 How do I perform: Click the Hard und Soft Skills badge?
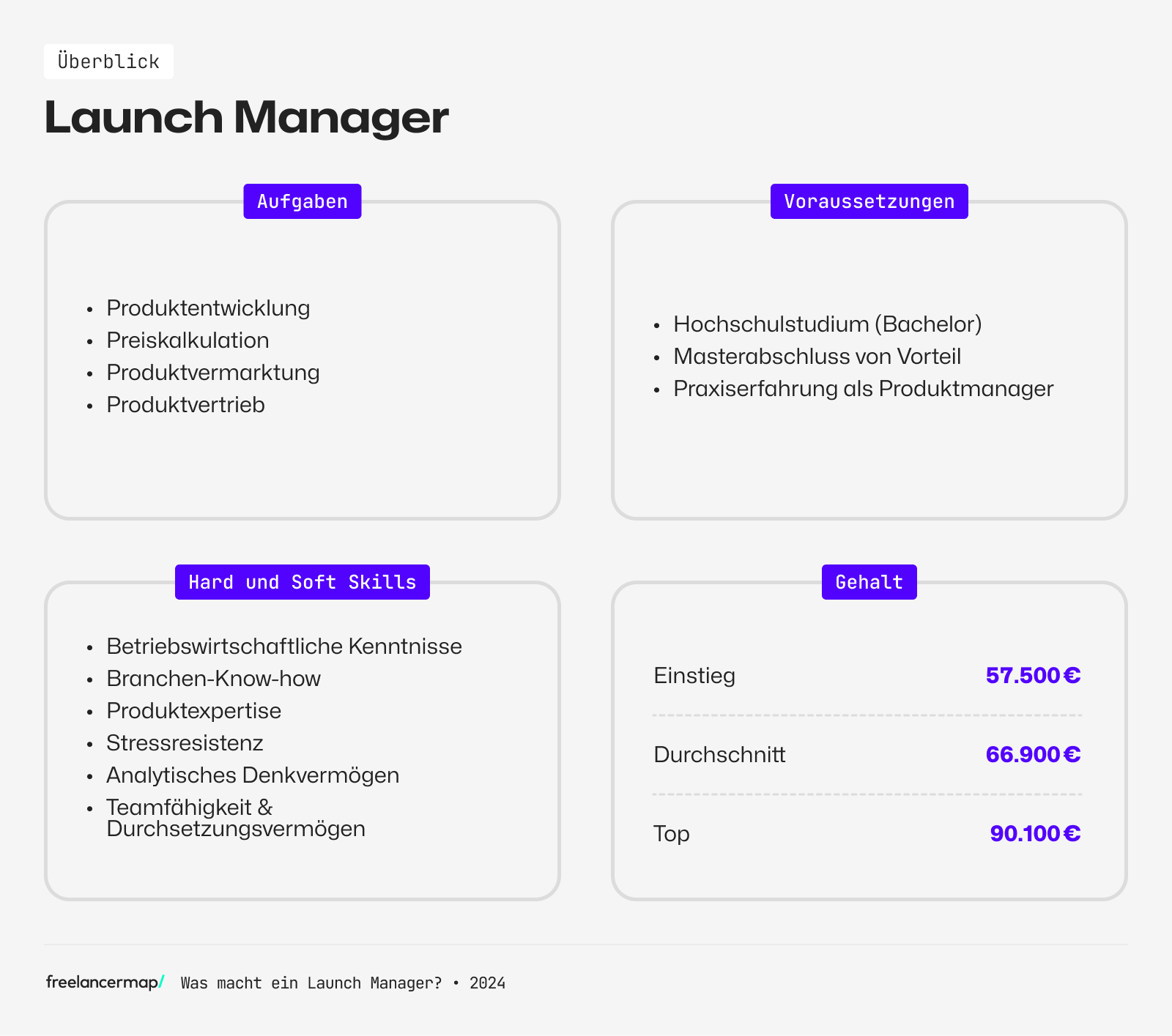[x=302, y=582]
